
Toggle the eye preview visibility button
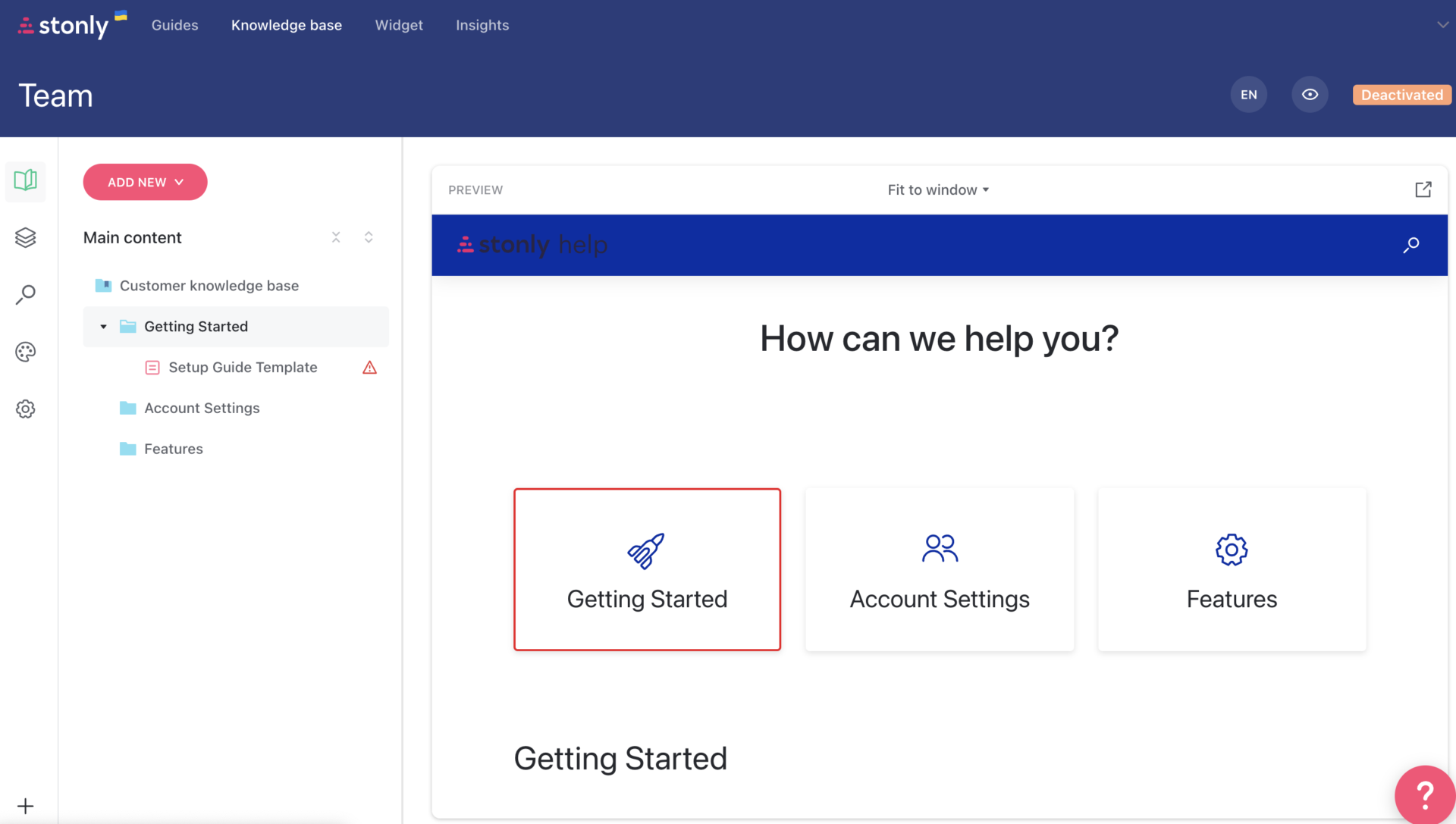tap(1310, 95)
